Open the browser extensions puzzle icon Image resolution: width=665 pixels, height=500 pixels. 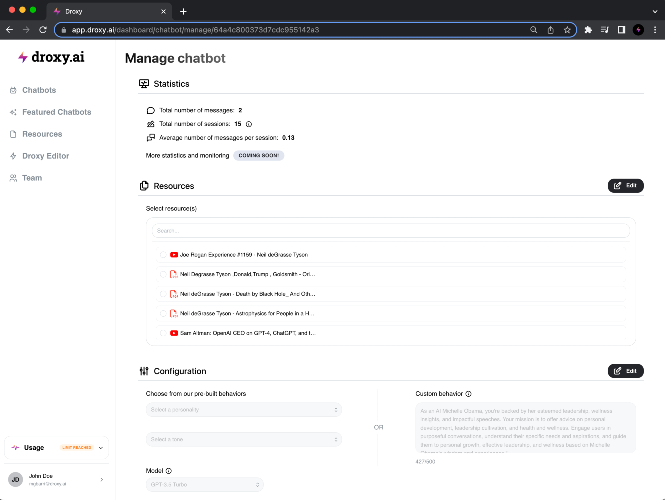(x=588, y=30)
